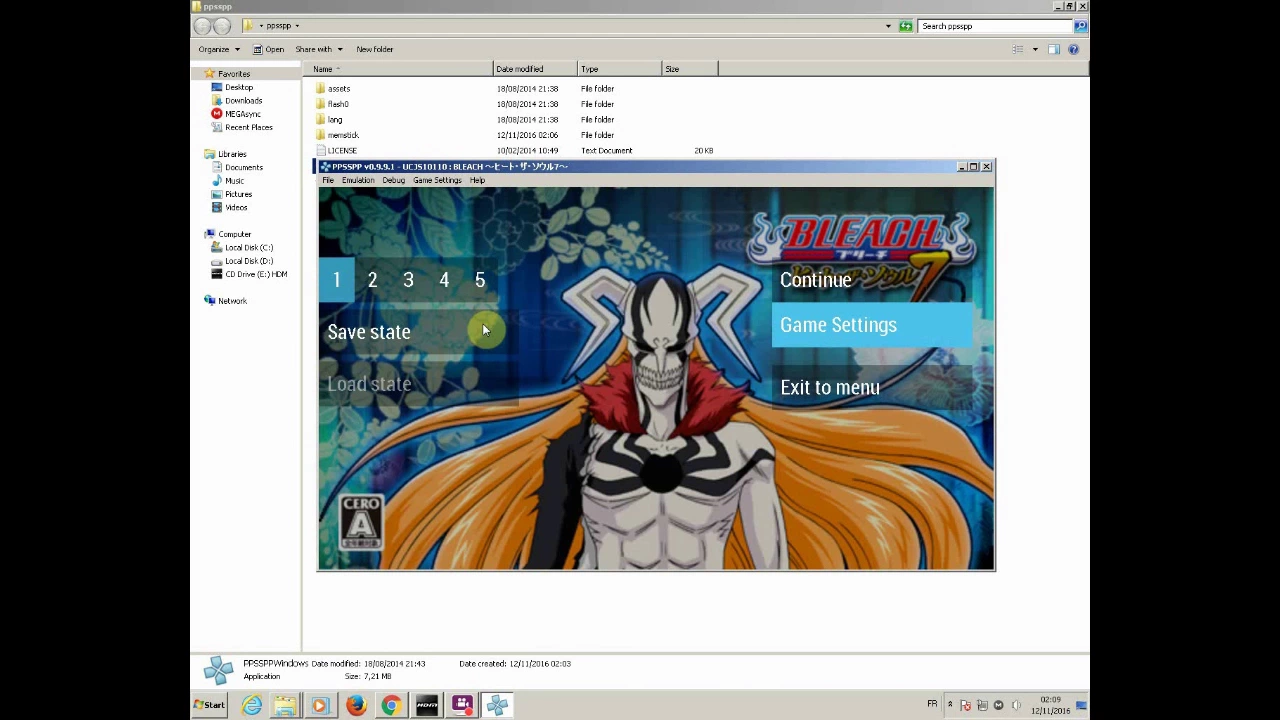The image size is (1280, 720).
Task: Select Network in the navigation pane
Action: coord(231,301)
